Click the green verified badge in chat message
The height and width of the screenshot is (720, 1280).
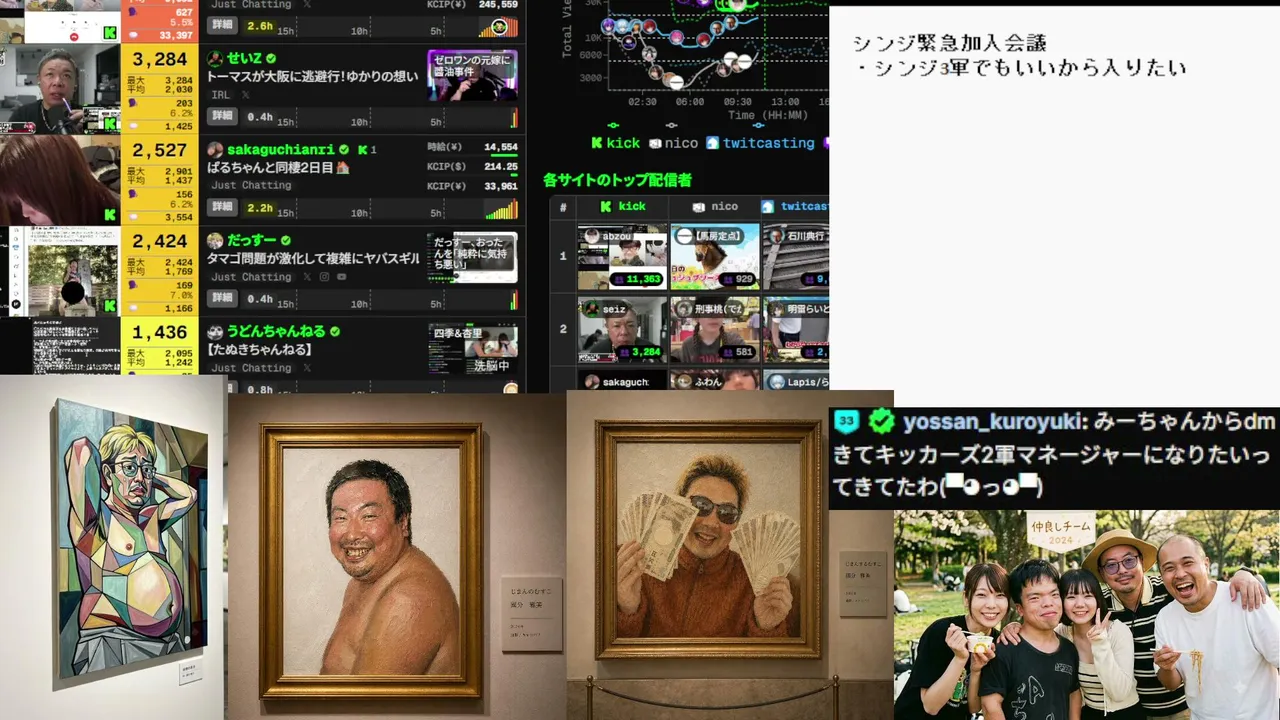coord(881,422)
